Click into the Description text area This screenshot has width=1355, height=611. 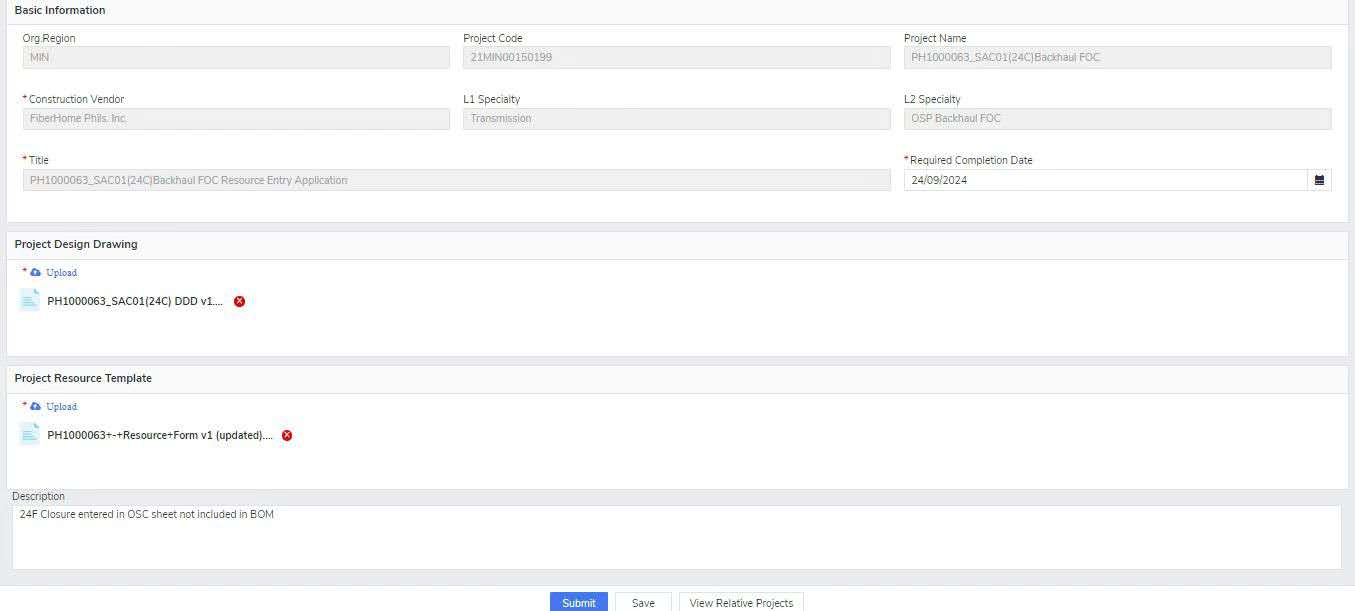(677, 537)
